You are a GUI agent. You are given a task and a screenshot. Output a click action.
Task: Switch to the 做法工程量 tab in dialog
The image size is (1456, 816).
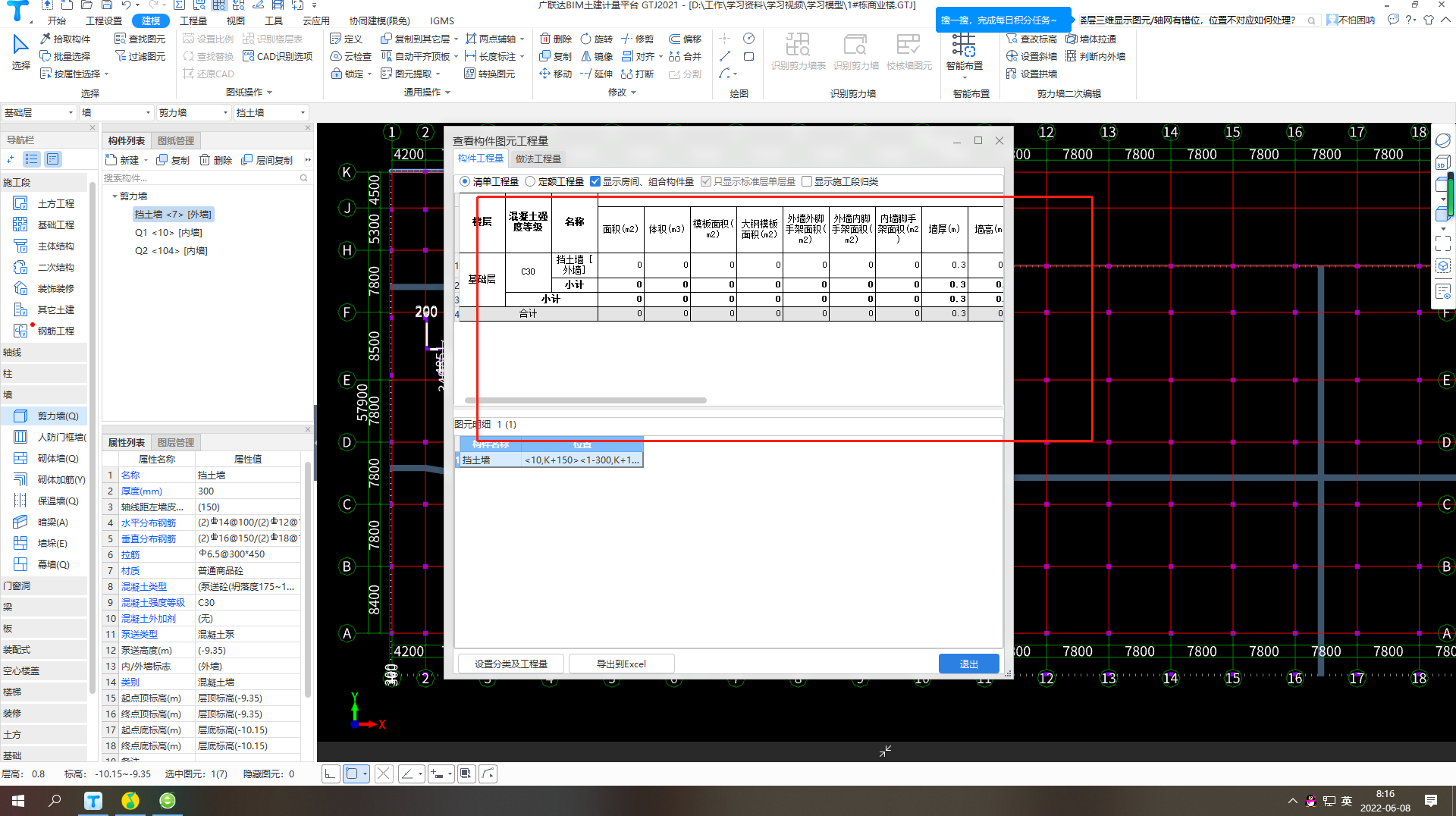(x=538, y=158)
